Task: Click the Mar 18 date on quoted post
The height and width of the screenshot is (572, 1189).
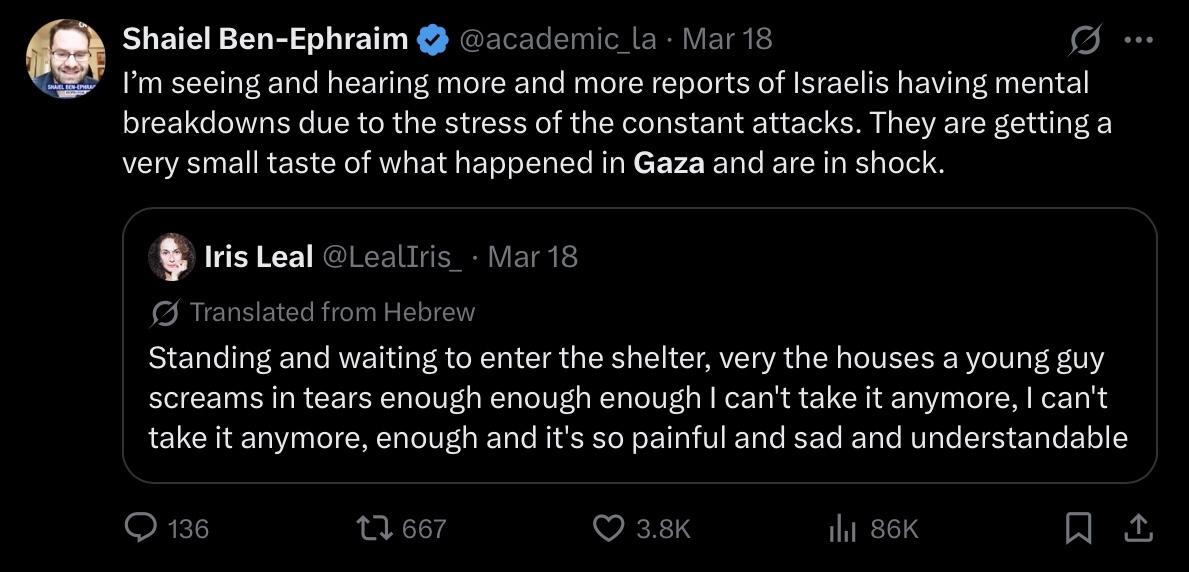Action: pos(532,257)
